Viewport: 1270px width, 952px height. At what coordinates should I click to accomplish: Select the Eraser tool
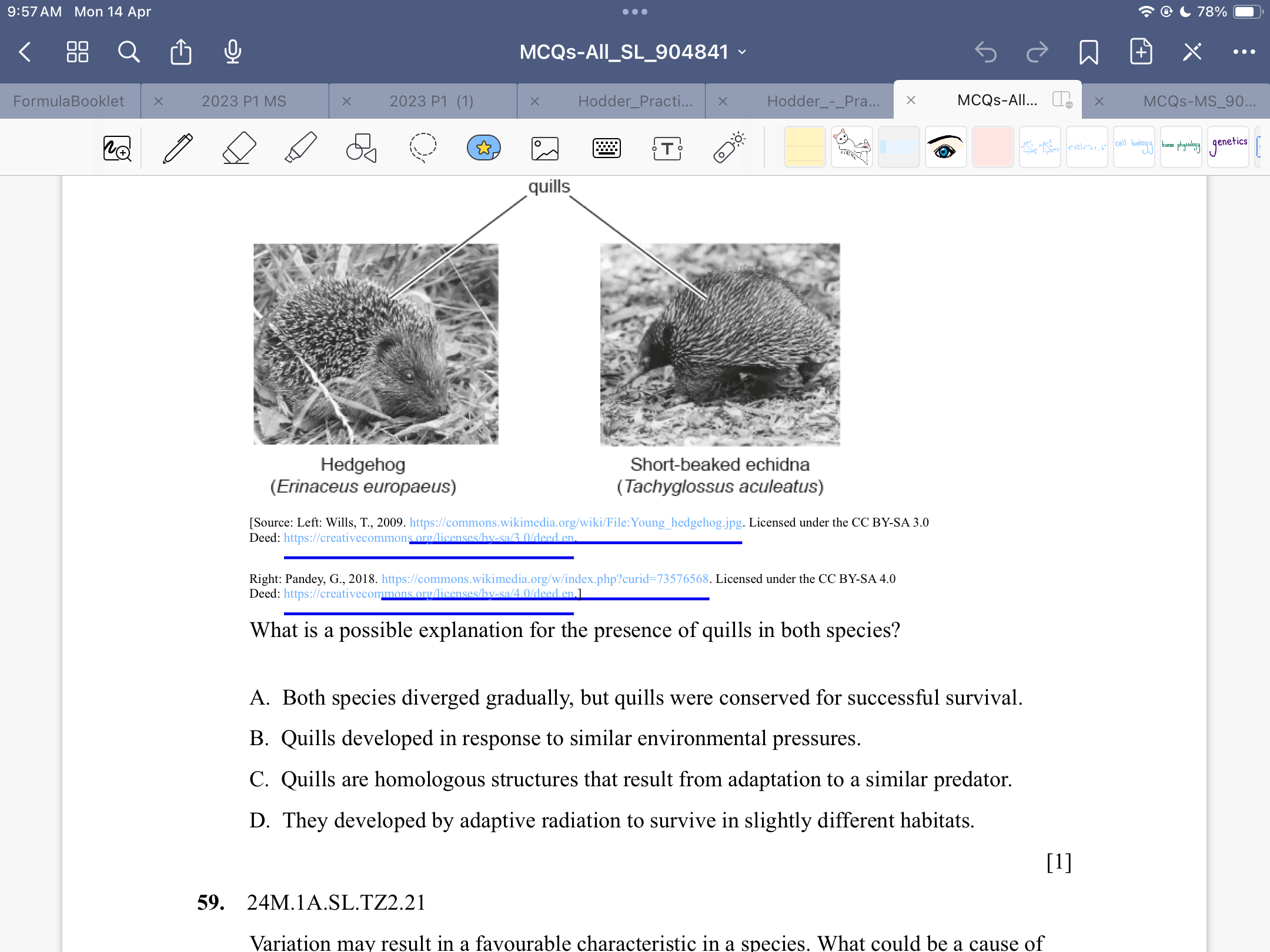coord(239,148)
